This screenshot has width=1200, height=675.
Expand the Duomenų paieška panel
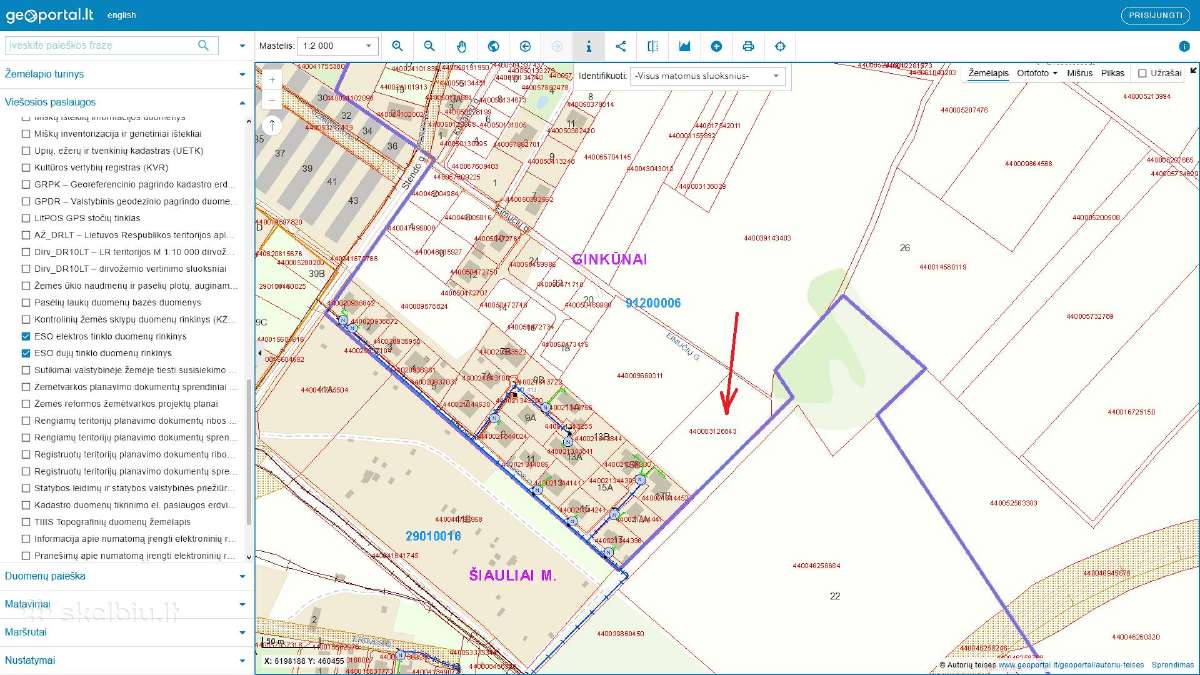125,576
